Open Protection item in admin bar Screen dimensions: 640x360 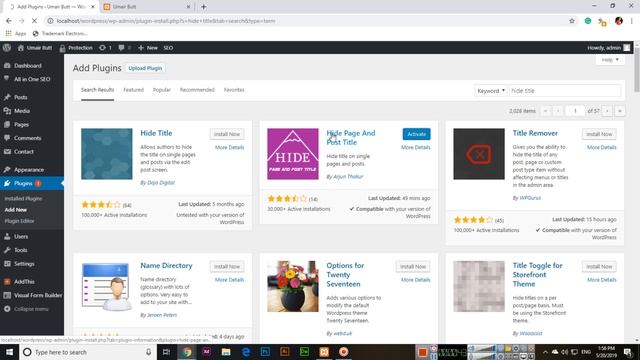coord(76,48)
